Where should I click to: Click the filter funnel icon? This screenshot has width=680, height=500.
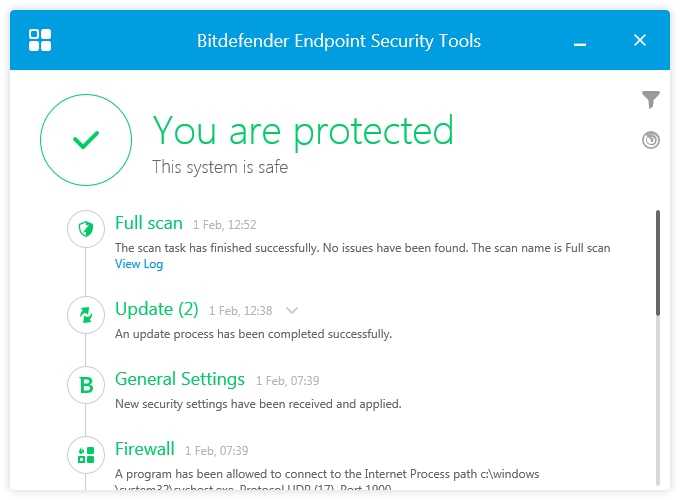(651, 99)
